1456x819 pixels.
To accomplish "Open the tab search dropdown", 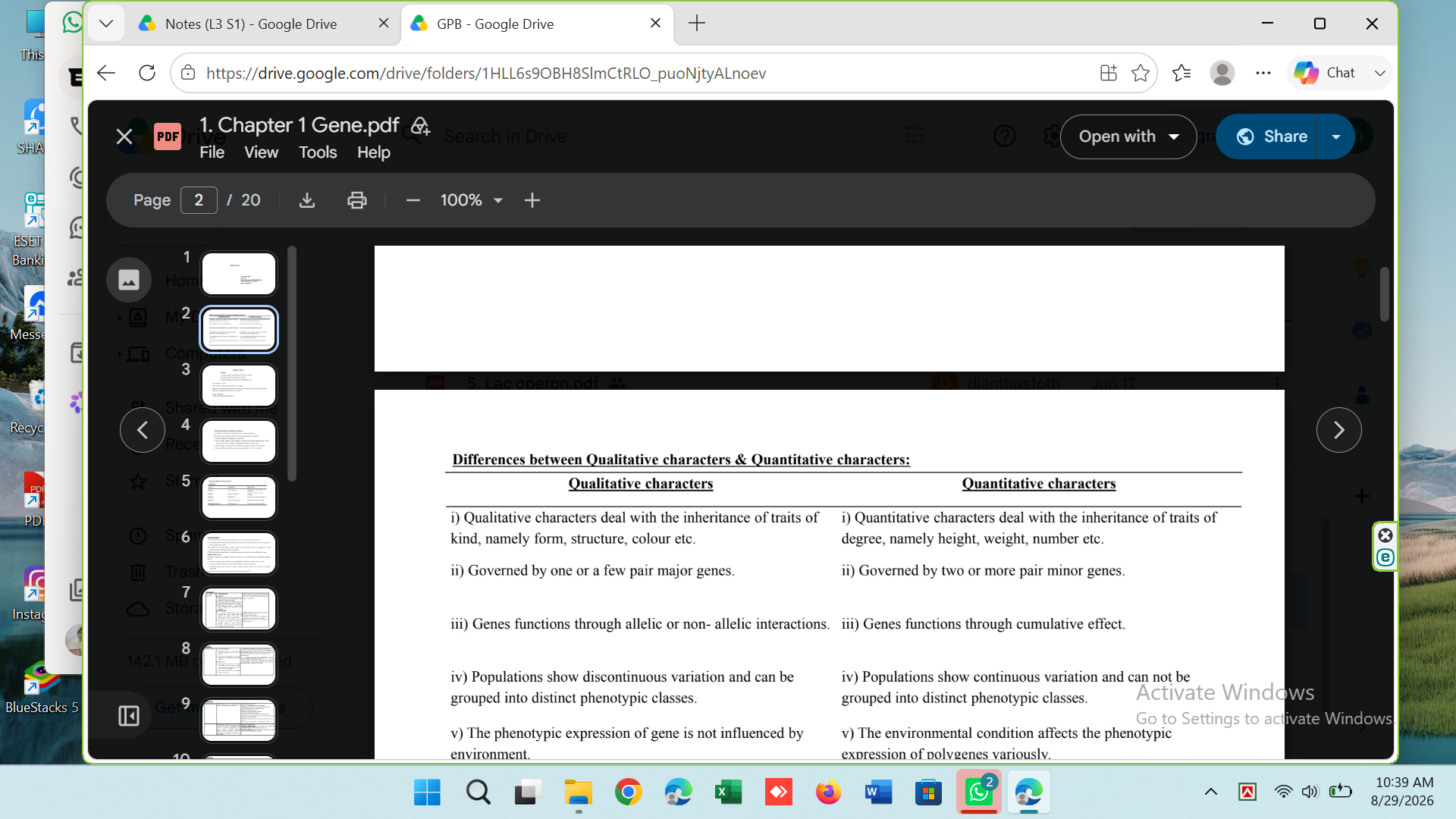I will 106,24.
